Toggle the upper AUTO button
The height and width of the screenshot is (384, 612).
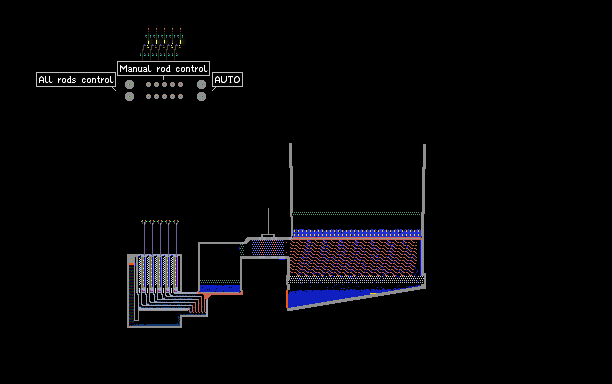point(201,84)
